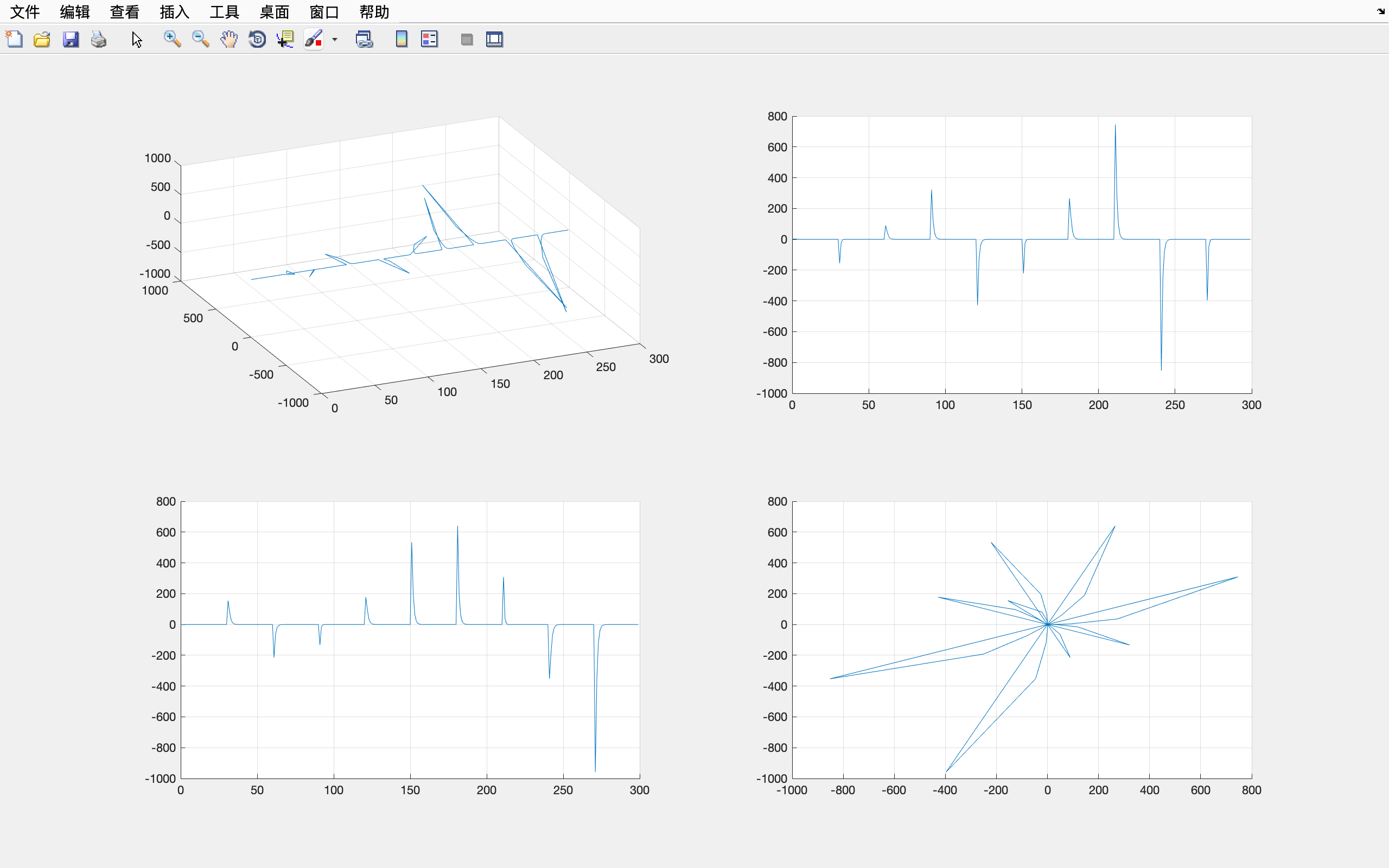Activate the Pan hand tool

pos(228,39)
